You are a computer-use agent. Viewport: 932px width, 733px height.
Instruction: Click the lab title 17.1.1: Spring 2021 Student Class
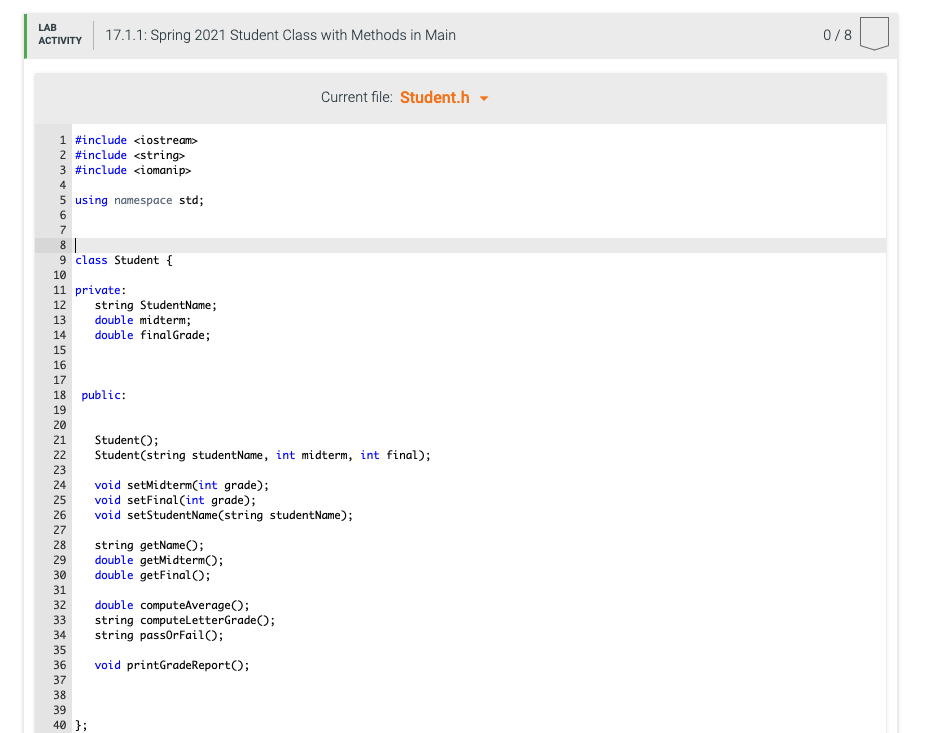[281, 35]
